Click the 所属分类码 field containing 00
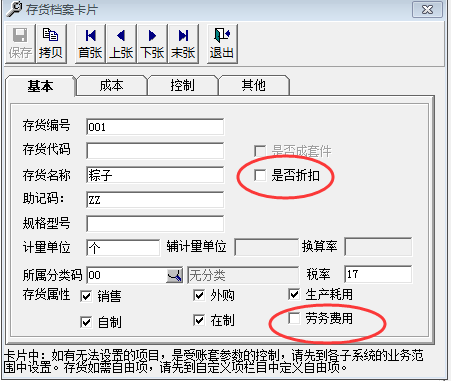 pos(127,275)
